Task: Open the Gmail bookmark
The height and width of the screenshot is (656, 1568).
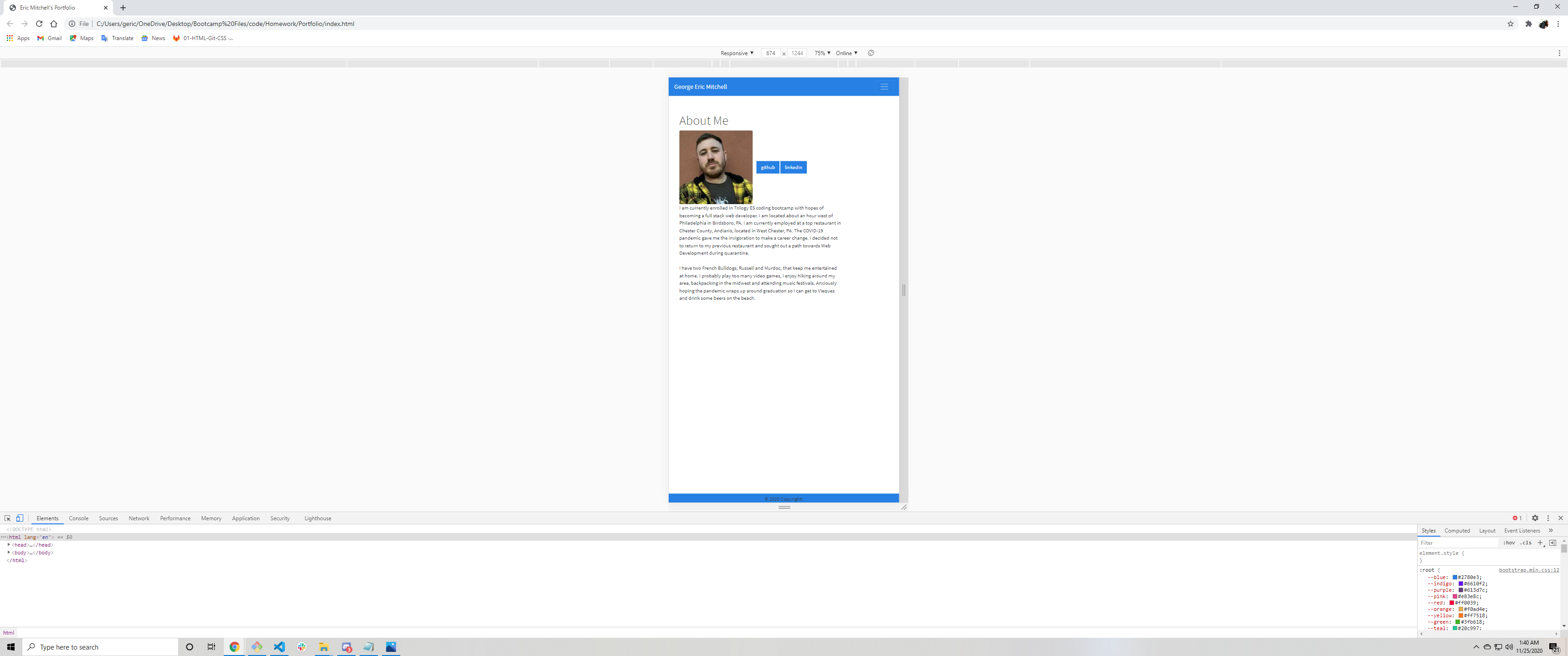Action: click(49, 38)
